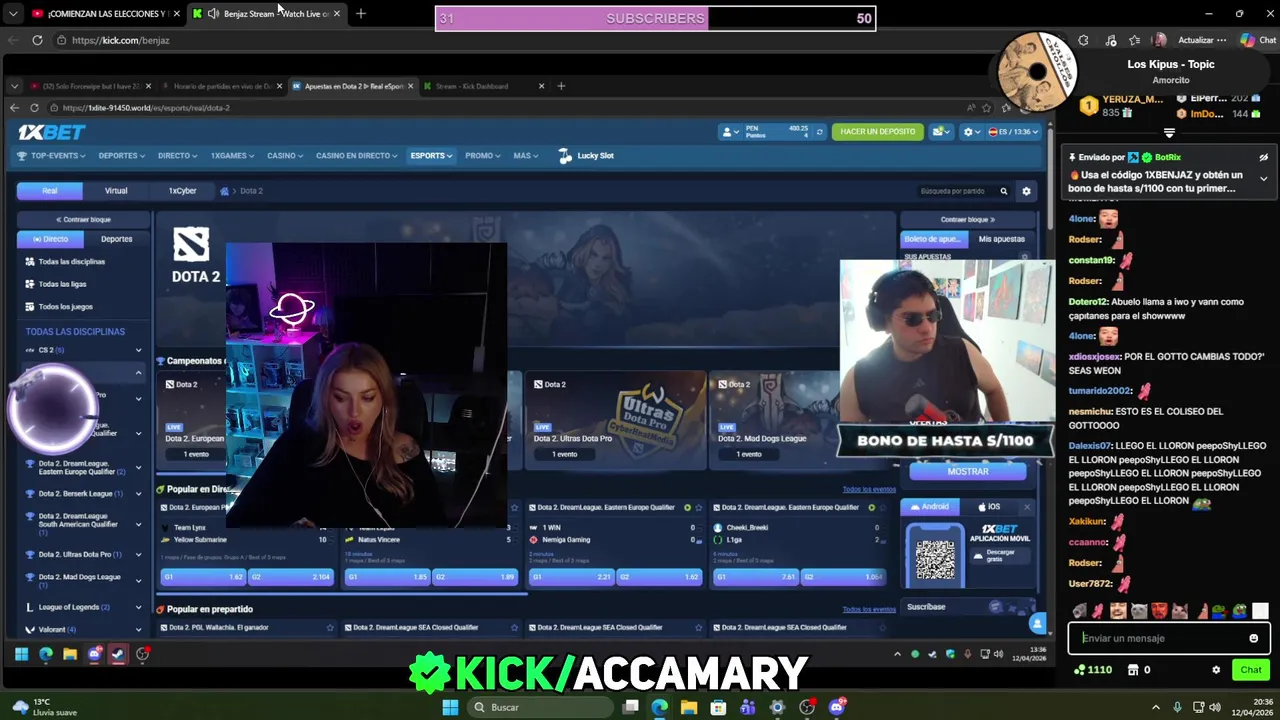Reload the kick.com/benjaz page
This screenshot has width=1280, height=720.
37,40
